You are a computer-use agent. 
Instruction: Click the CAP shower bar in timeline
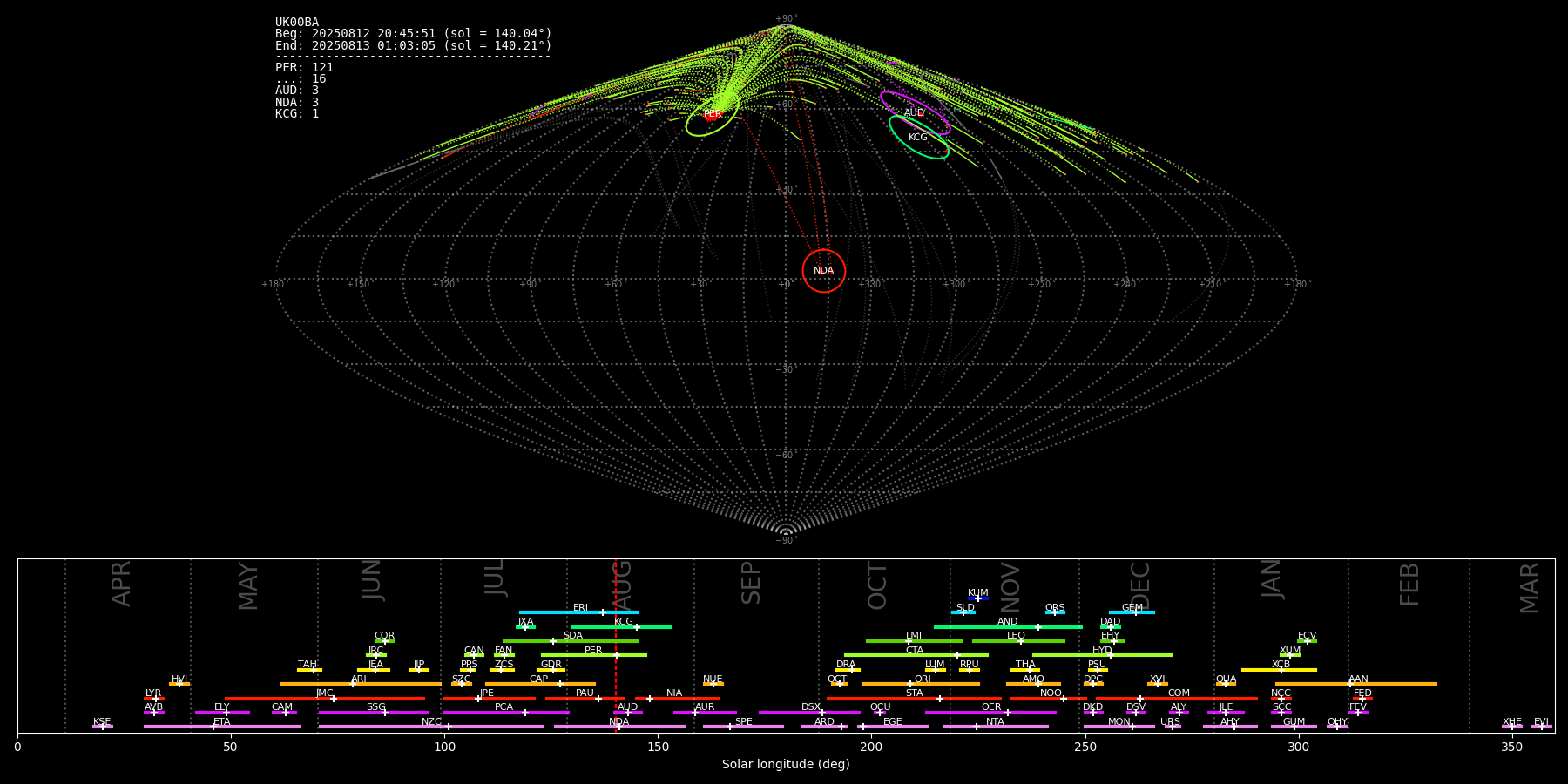click(541, 684)
